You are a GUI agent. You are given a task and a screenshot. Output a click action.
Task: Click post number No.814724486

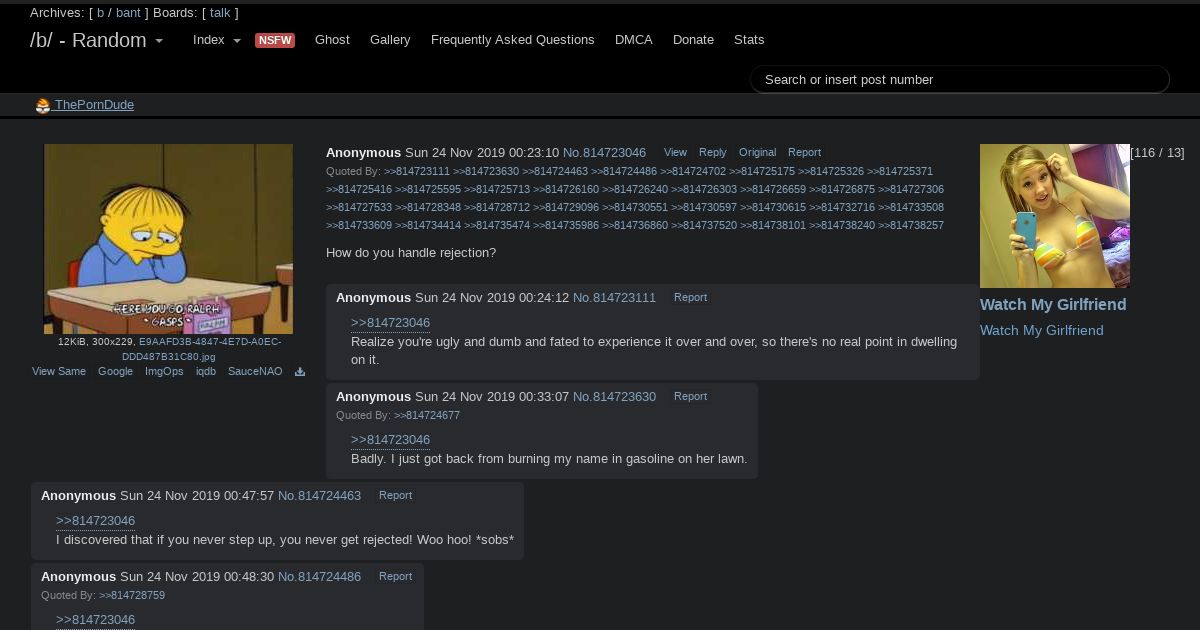(319, 577)
